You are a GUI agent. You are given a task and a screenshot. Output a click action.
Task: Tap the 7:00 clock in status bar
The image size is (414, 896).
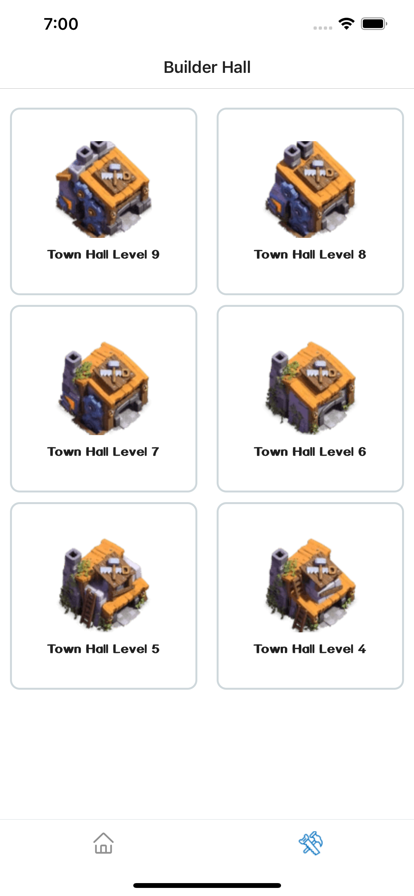click(61, 24)
